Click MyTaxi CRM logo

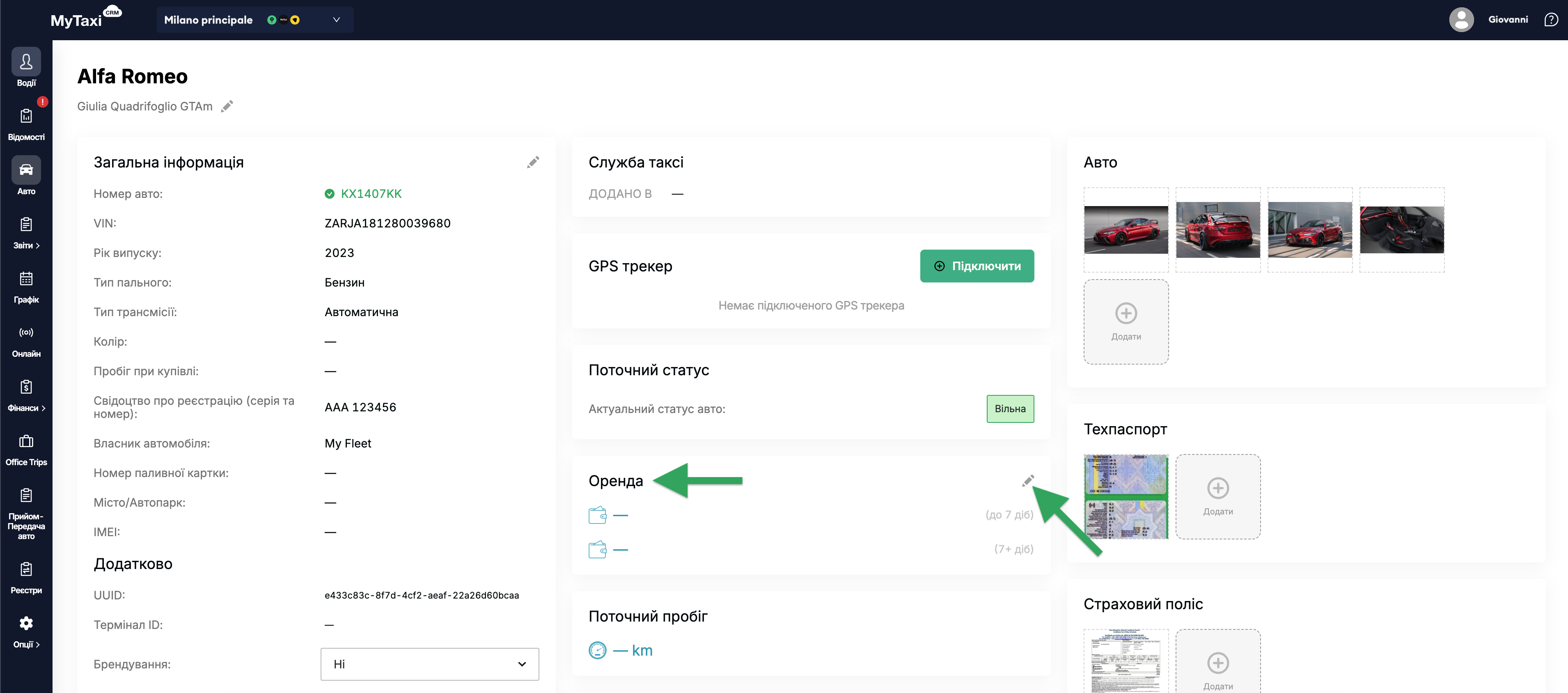pyautogui.click(x=86, y=18)
